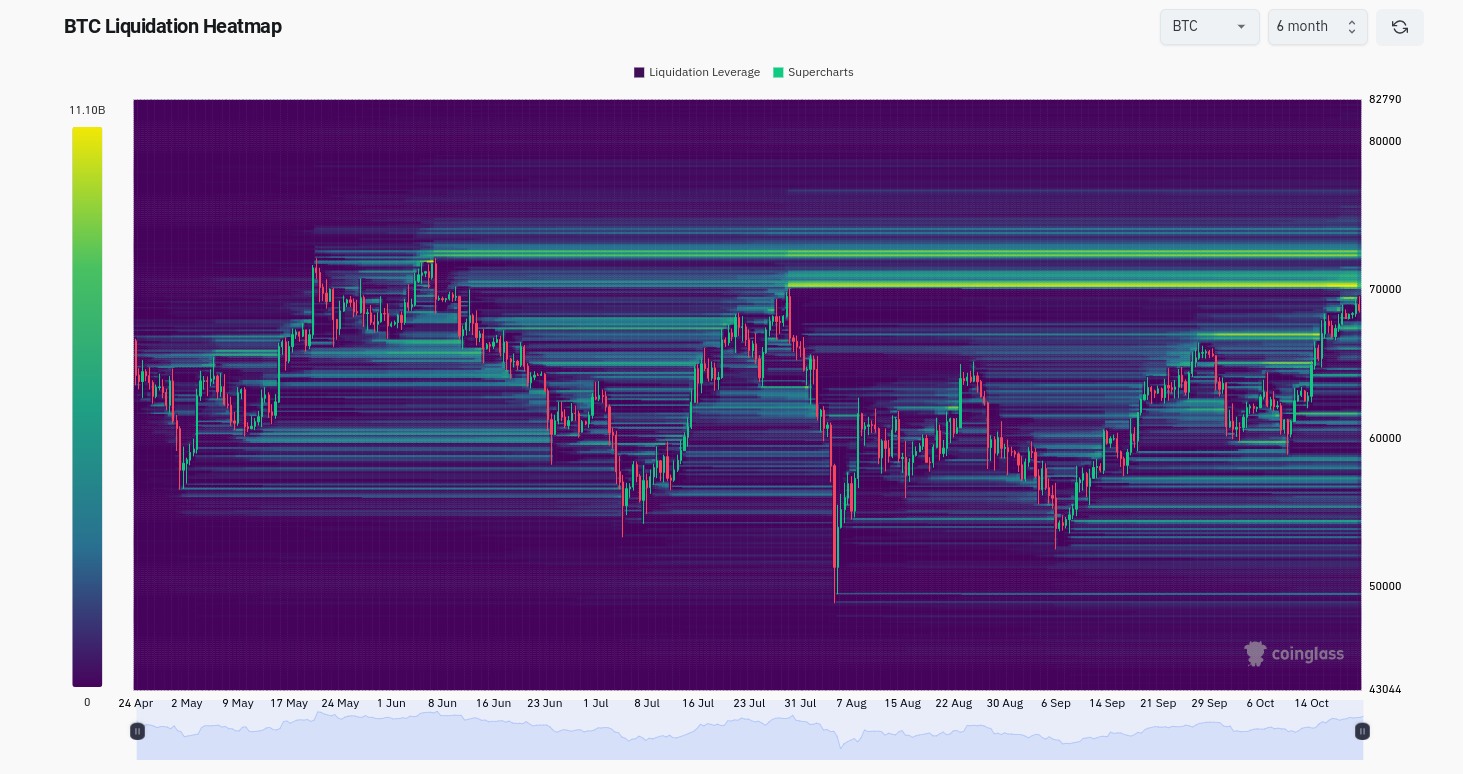Click the coinglass watermark logo

pos(1294,654)
